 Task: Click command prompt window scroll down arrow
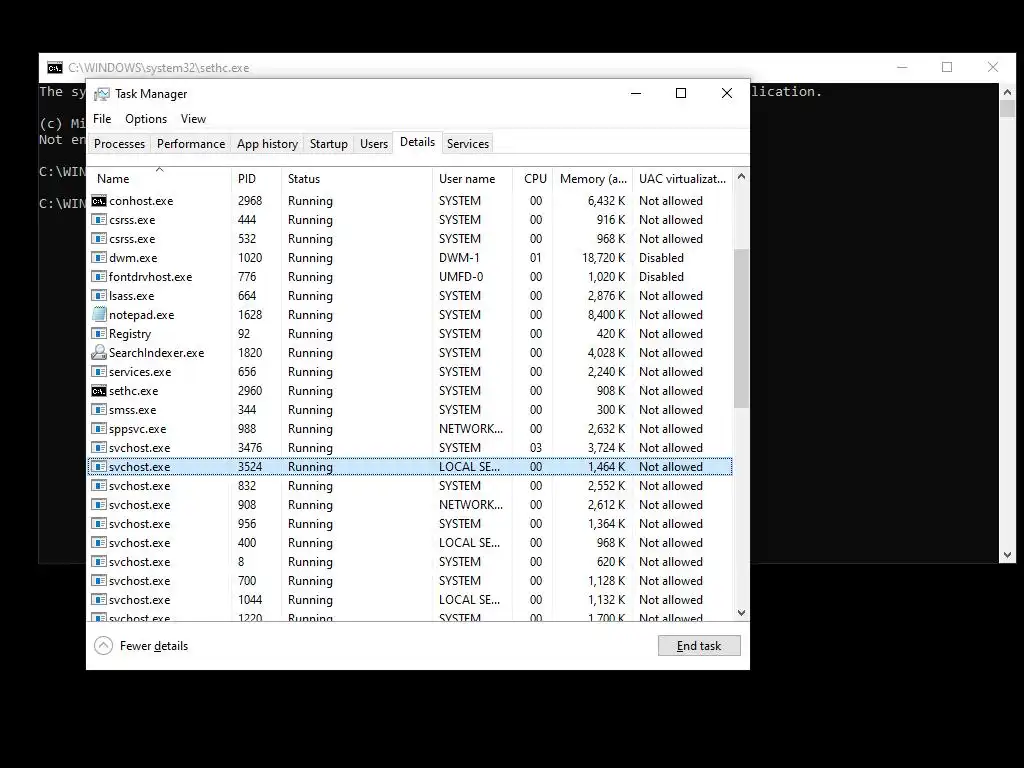pos(1007,555)
